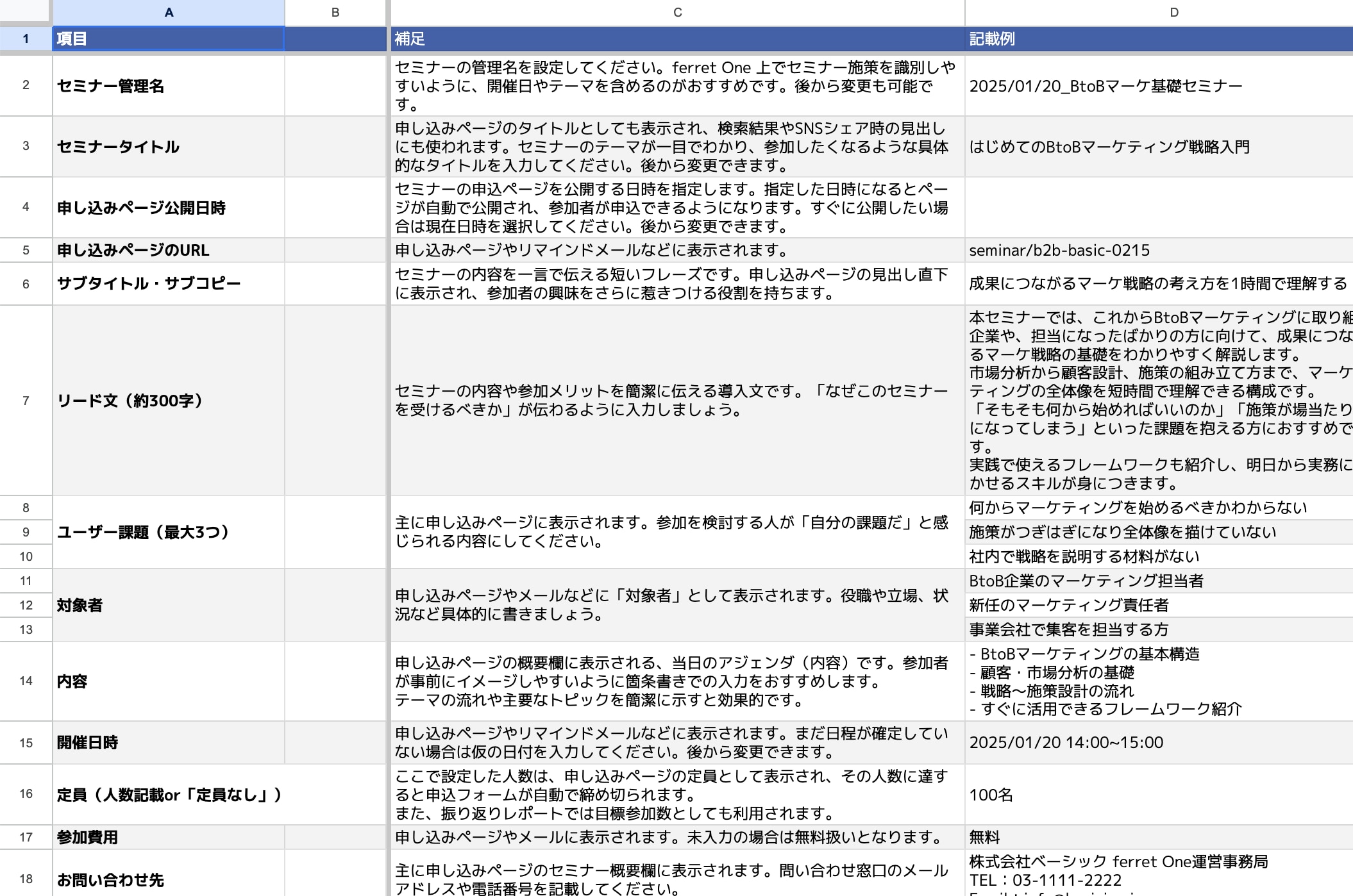The height and width of the screenshot is (896, 1353).
Task: Click the サブタイトル・サブコピー cell
Action: tap(168, 283)
